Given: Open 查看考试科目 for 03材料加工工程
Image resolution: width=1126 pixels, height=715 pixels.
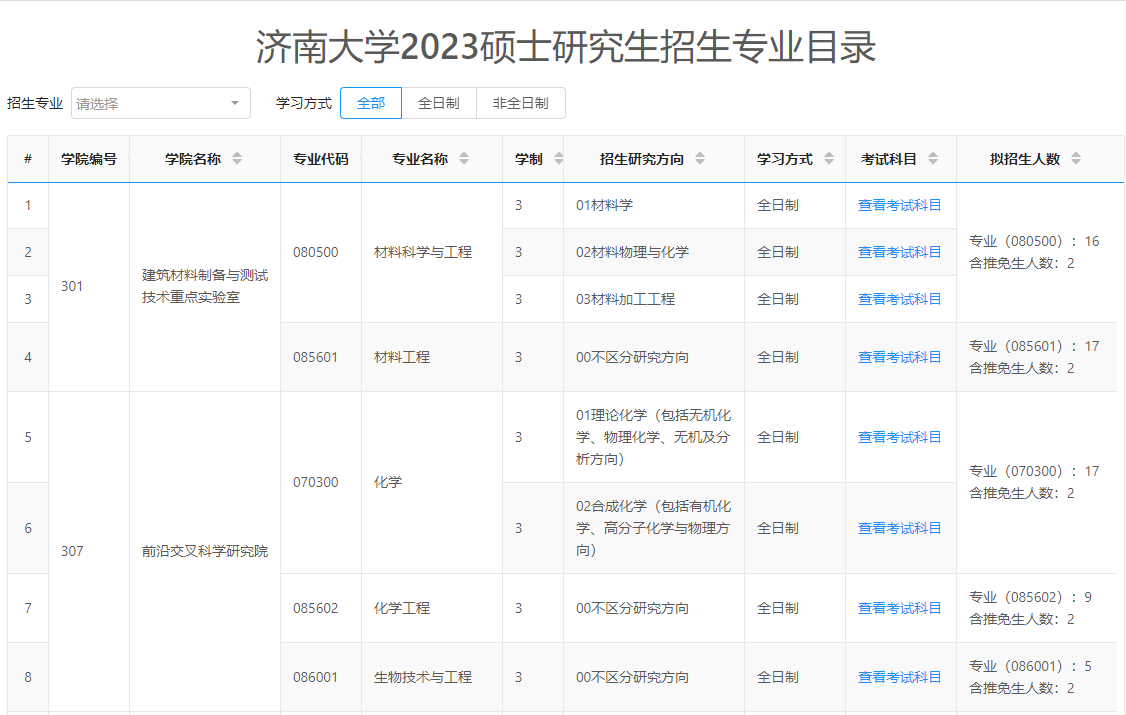Looking at the screenshot, I should pyautogui.click(x=899, y=299).
